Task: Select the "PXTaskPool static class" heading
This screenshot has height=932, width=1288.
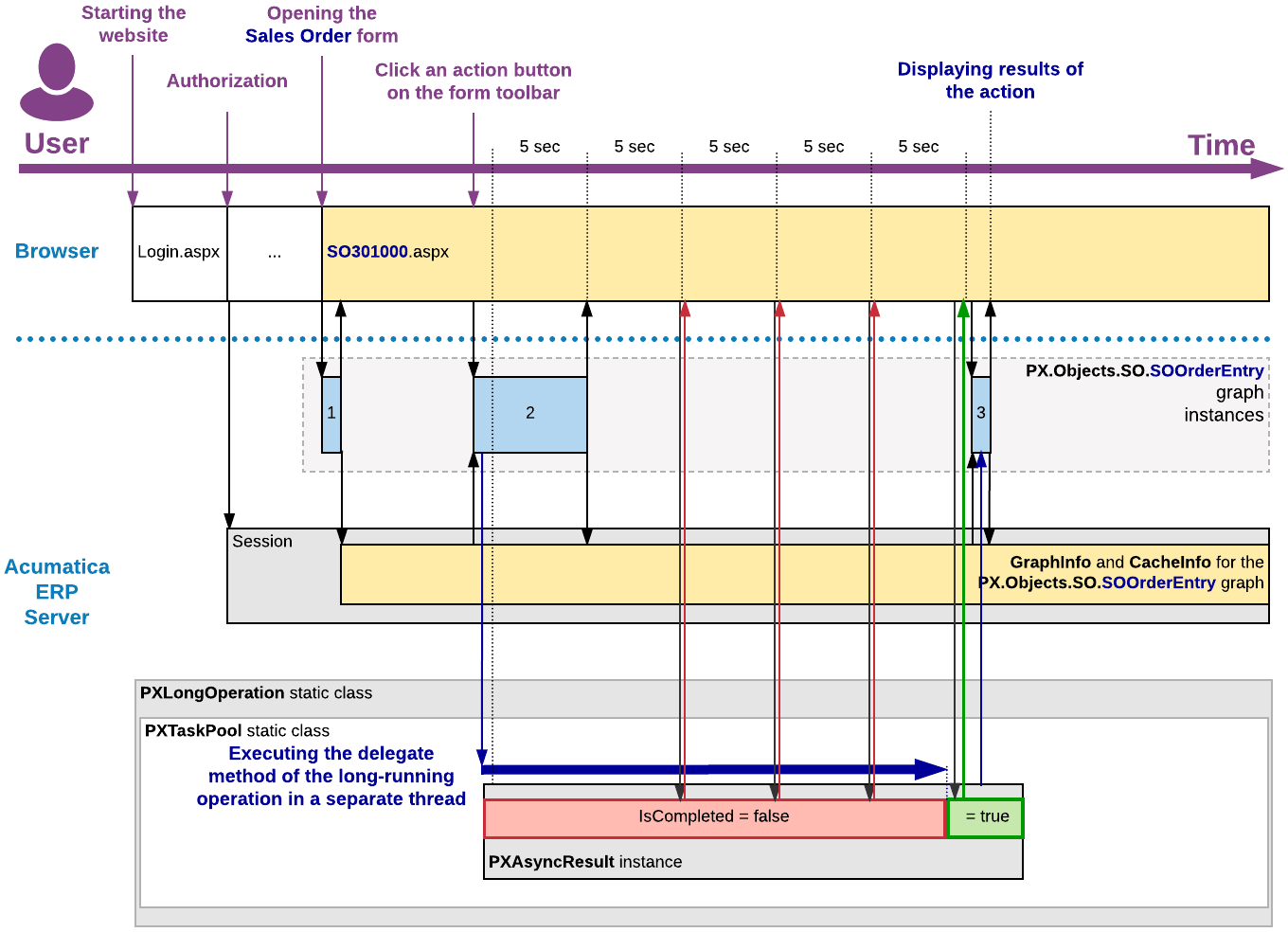Action: coord(237,731)
